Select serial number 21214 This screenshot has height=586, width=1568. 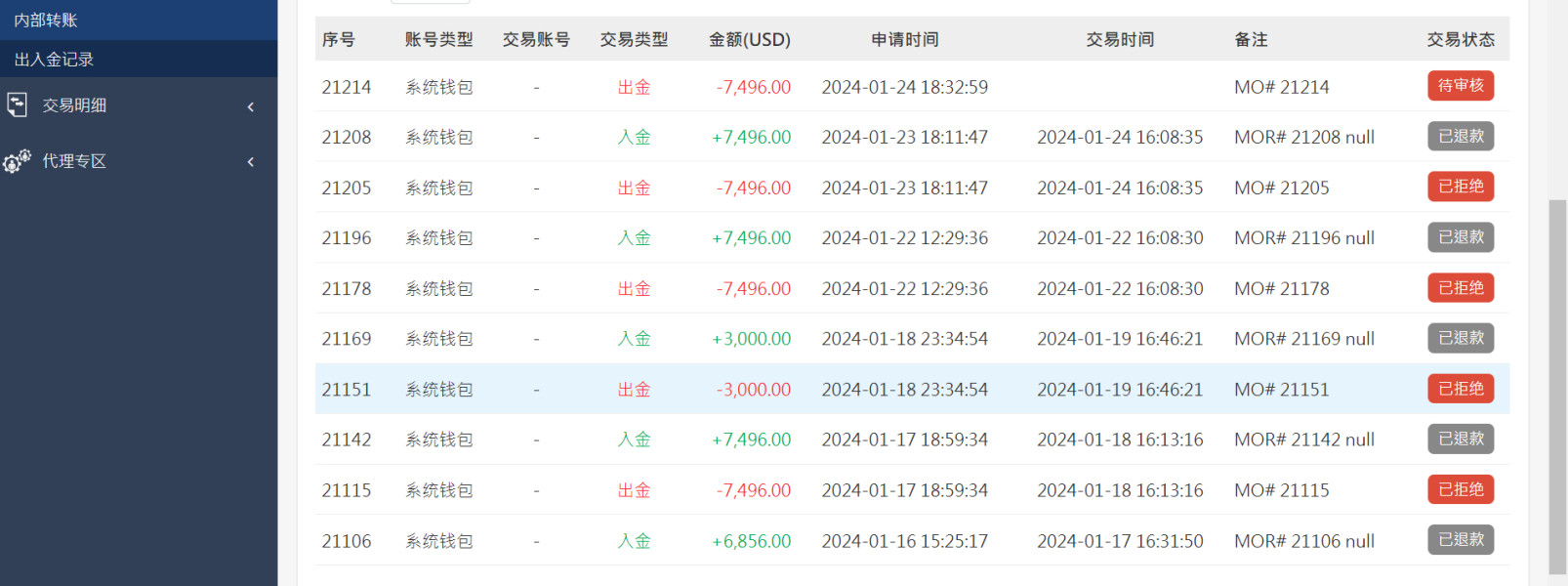(347, 87)
